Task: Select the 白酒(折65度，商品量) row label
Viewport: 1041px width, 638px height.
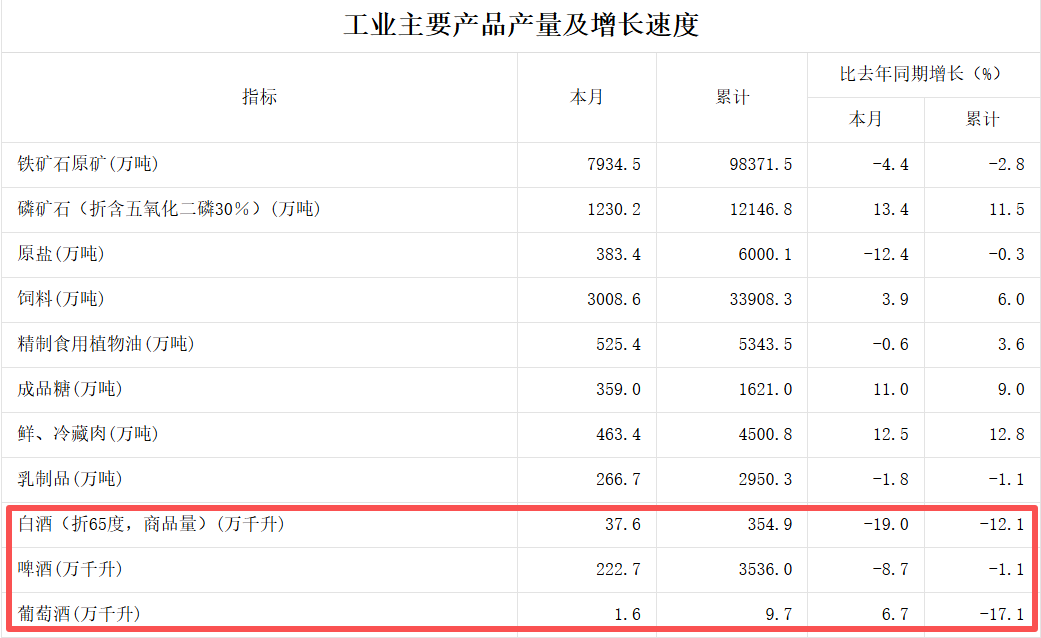Action: [x=151, y=524]
